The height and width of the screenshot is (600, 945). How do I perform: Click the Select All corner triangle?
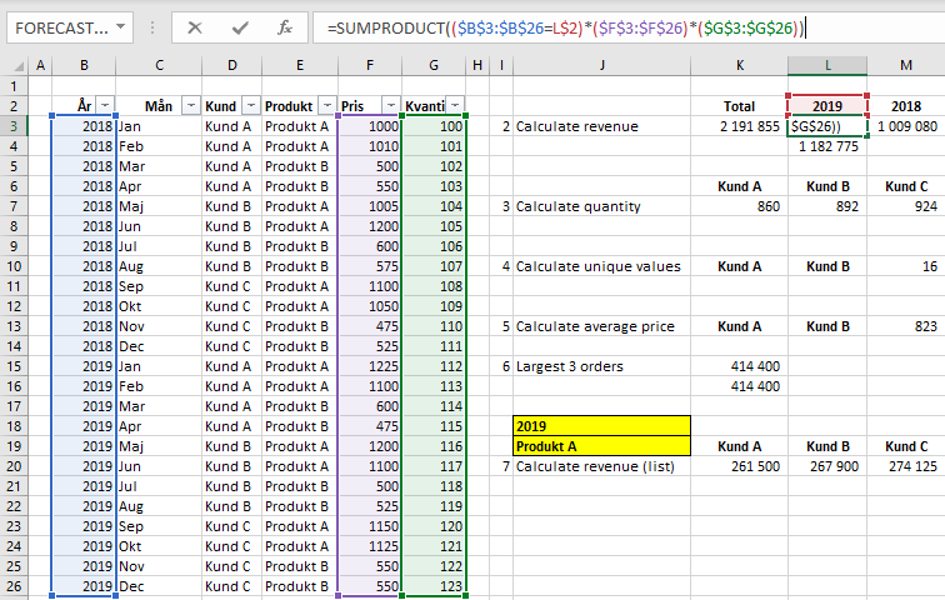19,65
